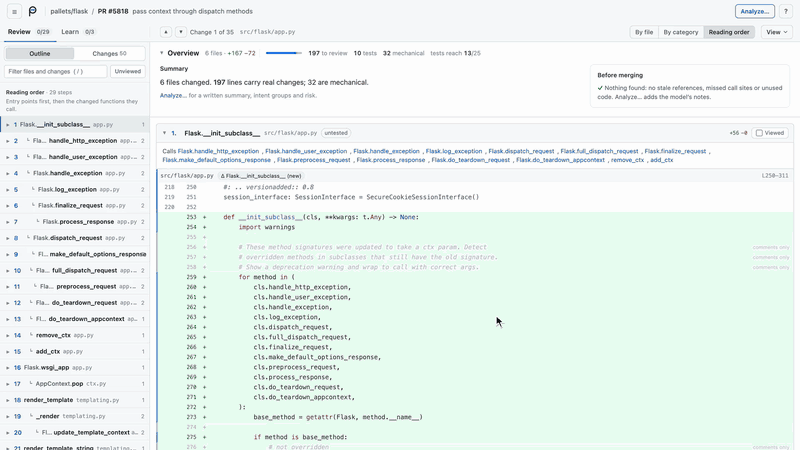Select Reading order view
The height and width of the screenshot is (450, 800).
[729, 32]
